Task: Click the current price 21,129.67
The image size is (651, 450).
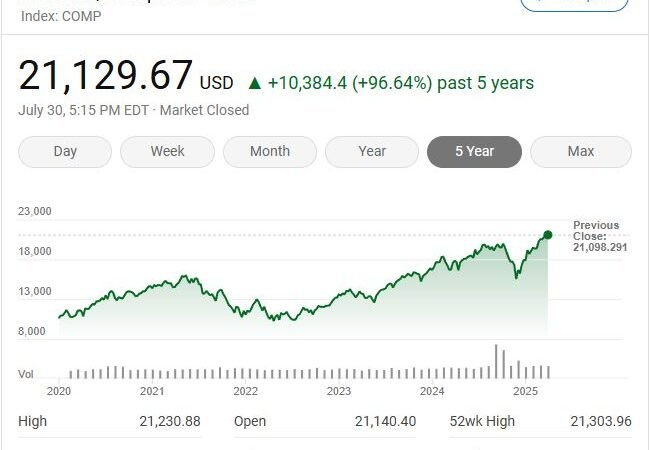Action: (105, 77)
